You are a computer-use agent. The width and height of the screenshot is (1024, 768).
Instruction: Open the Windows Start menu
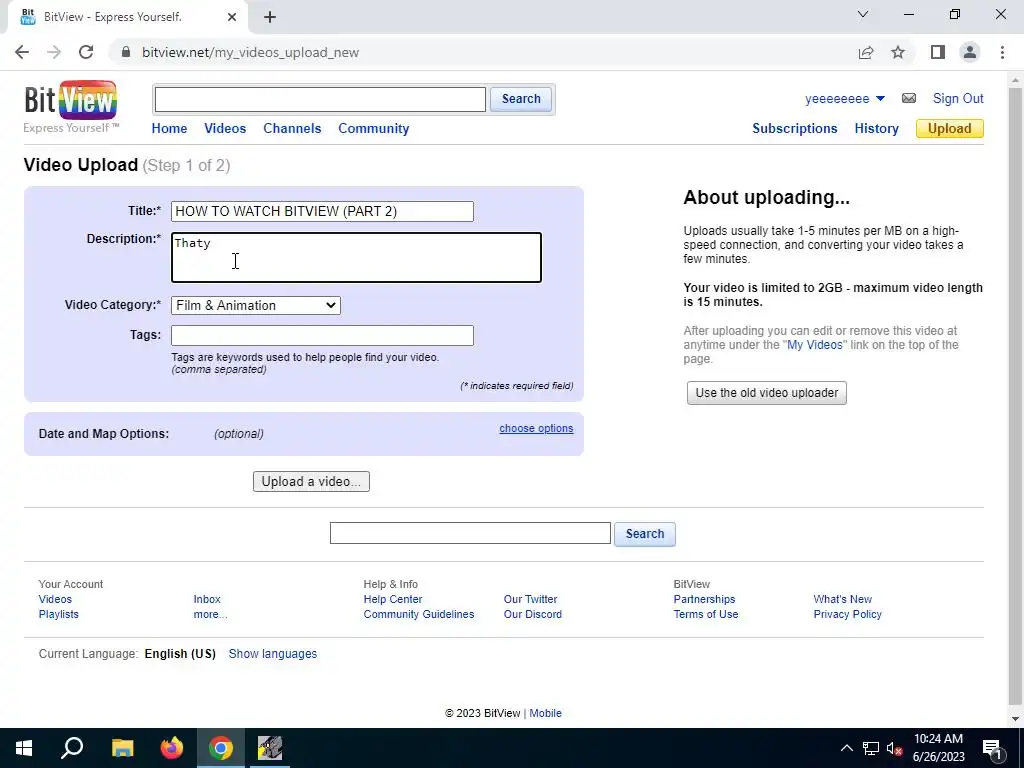[x=24, y=748]
